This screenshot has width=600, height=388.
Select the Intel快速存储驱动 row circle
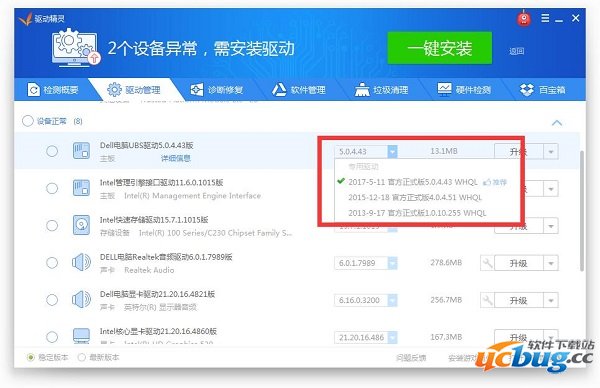(52, 225)
